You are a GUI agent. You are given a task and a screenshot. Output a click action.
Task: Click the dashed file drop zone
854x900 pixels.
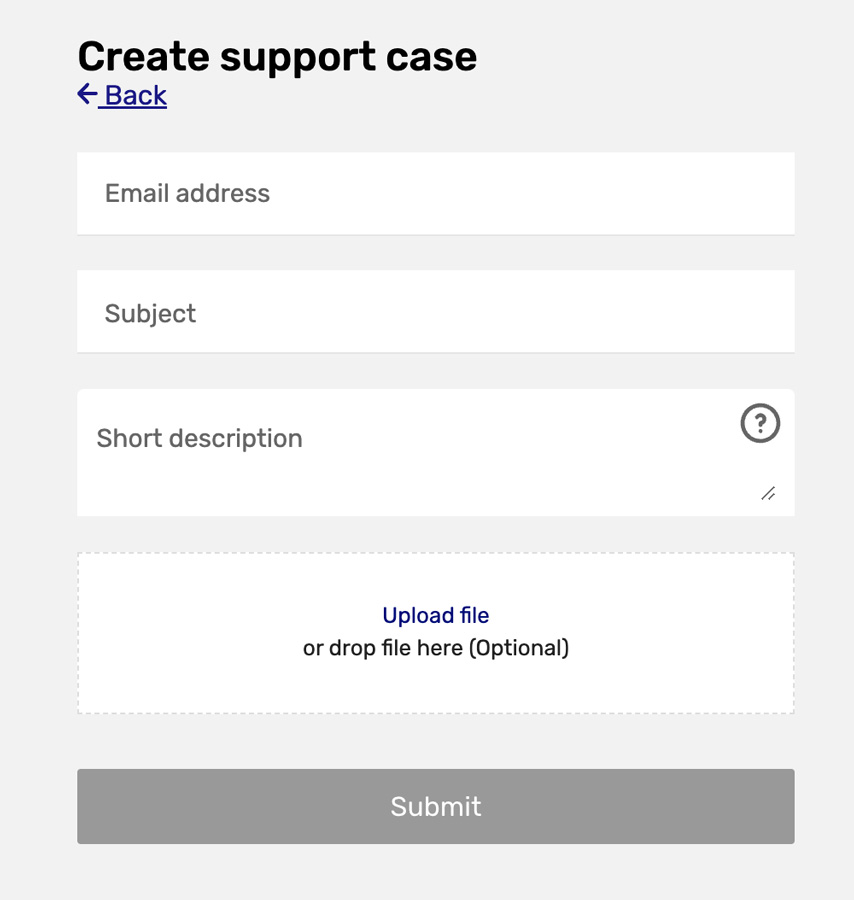[x=436, y=633]
